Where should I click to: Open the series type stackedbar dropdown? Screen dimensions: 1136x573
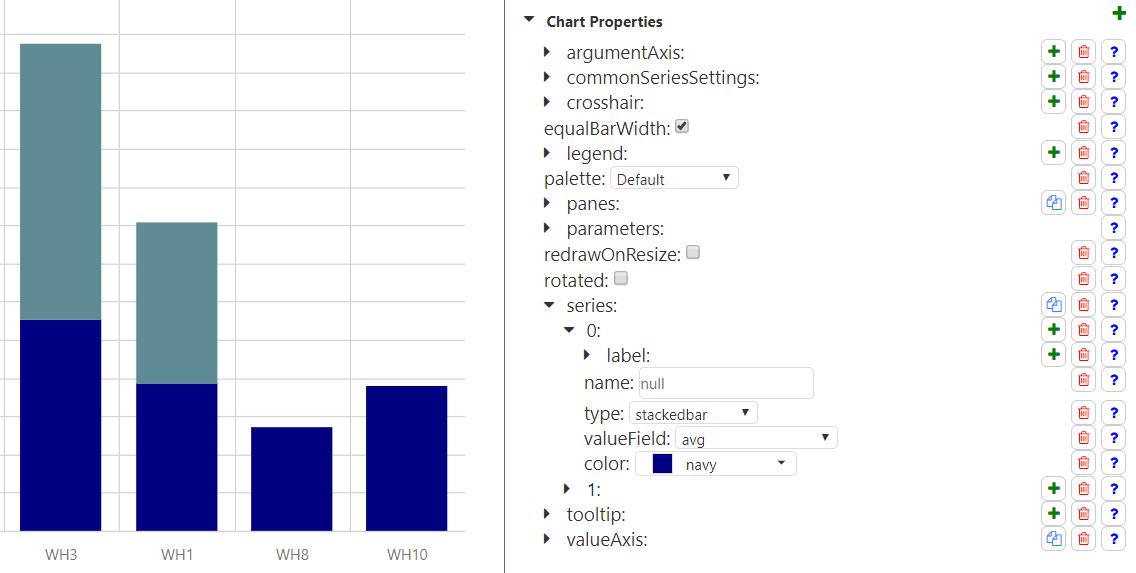point(693,413)
